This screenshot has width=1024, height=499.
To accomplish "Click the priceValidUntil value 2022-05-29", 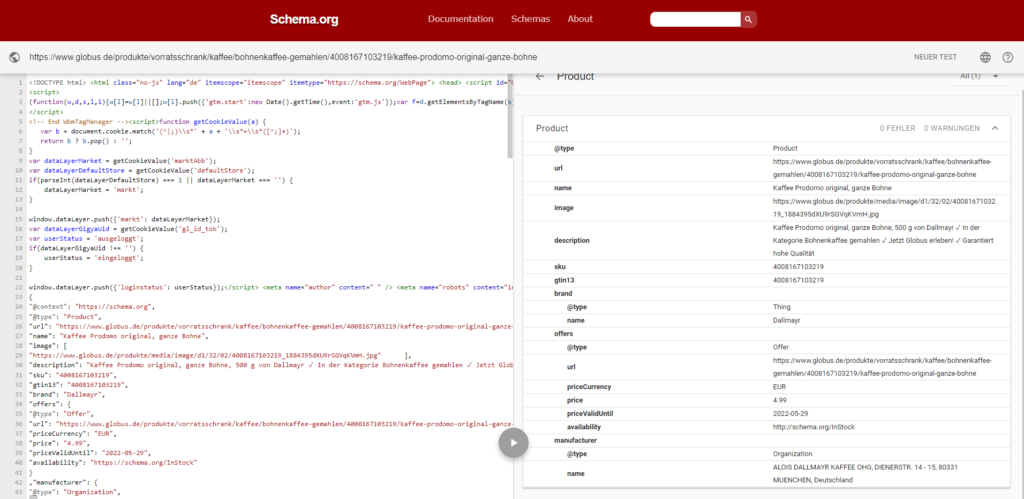I will 792,413.
